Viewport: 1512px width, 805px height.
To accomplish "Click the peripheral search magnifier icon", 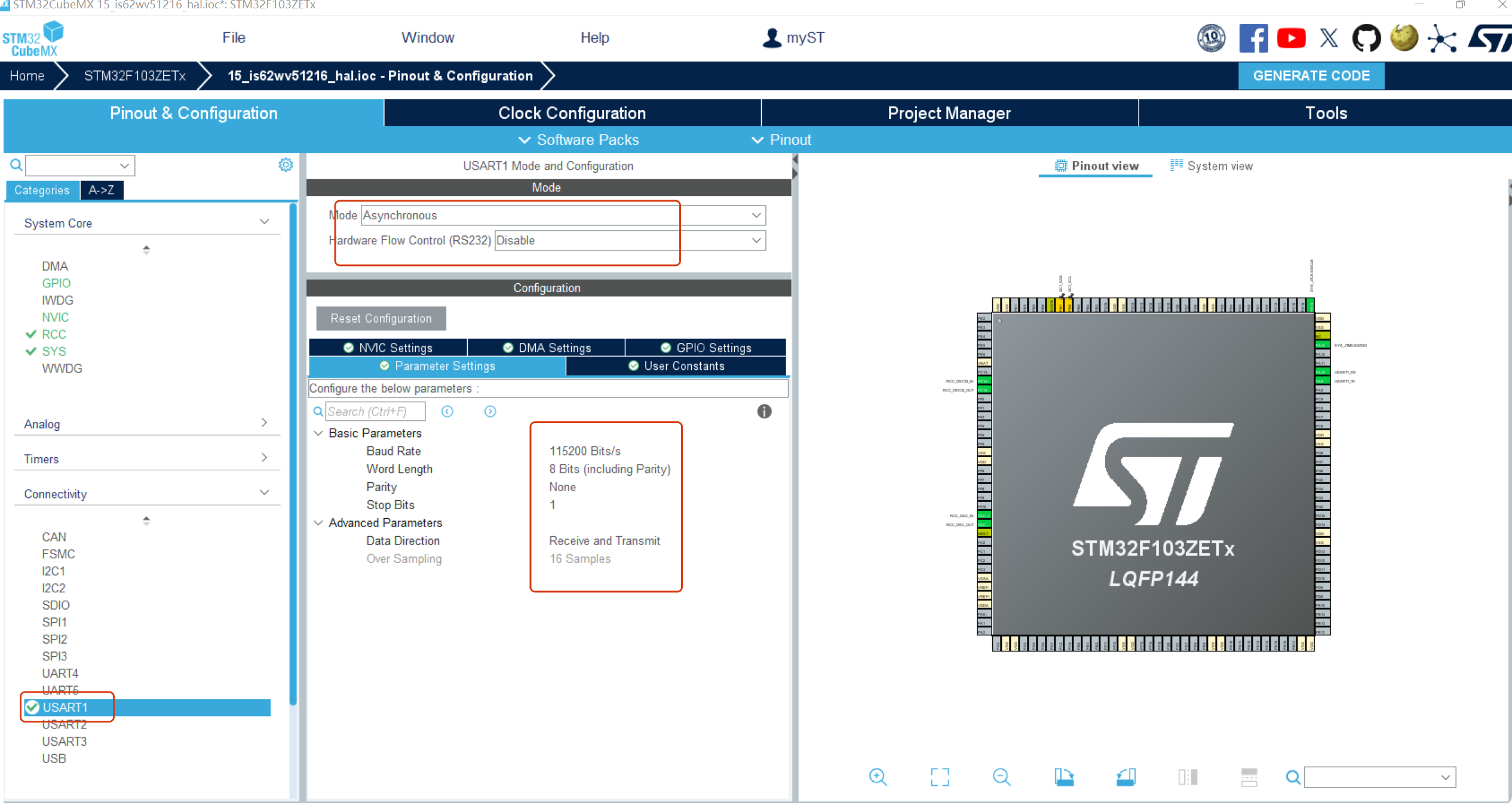I will tap(16, 165).
